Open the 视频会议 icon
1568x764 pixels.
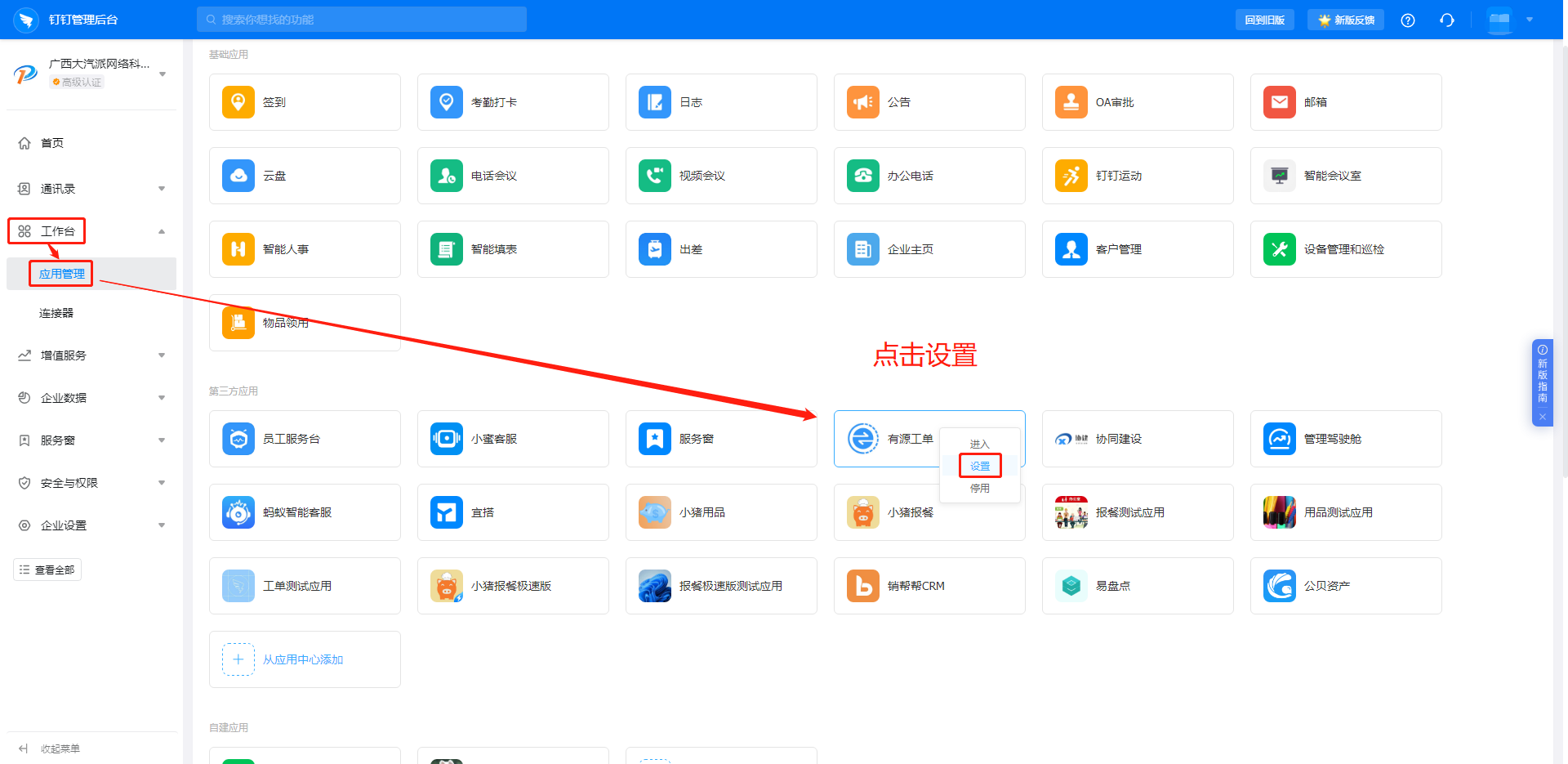click(655, 176)
